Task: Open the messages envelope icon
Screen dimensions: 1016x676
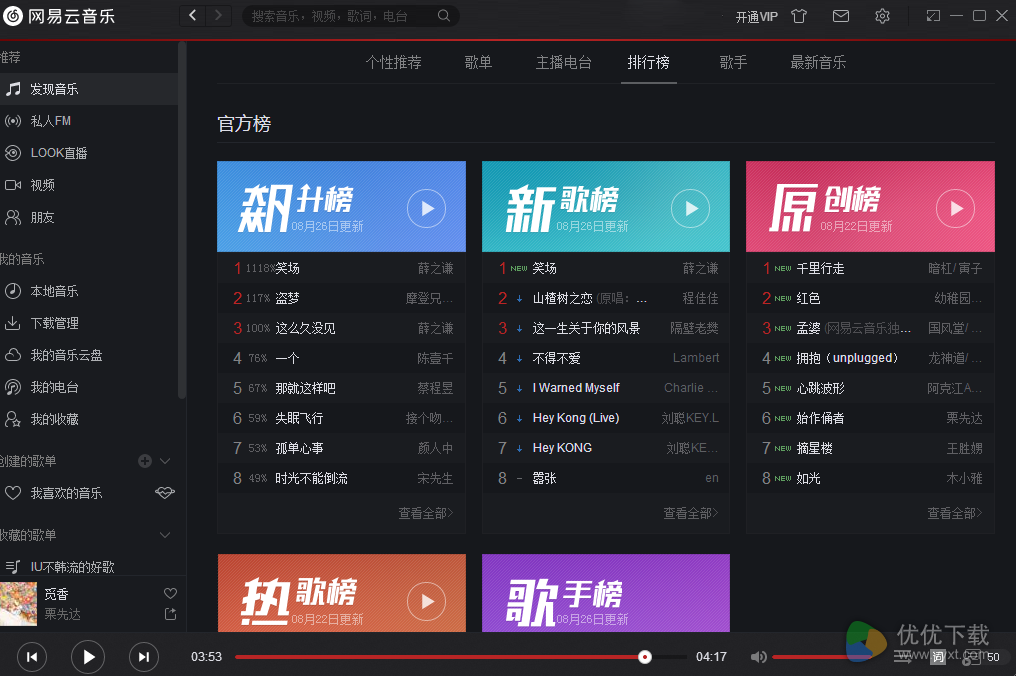Action: tap(840, 16)
